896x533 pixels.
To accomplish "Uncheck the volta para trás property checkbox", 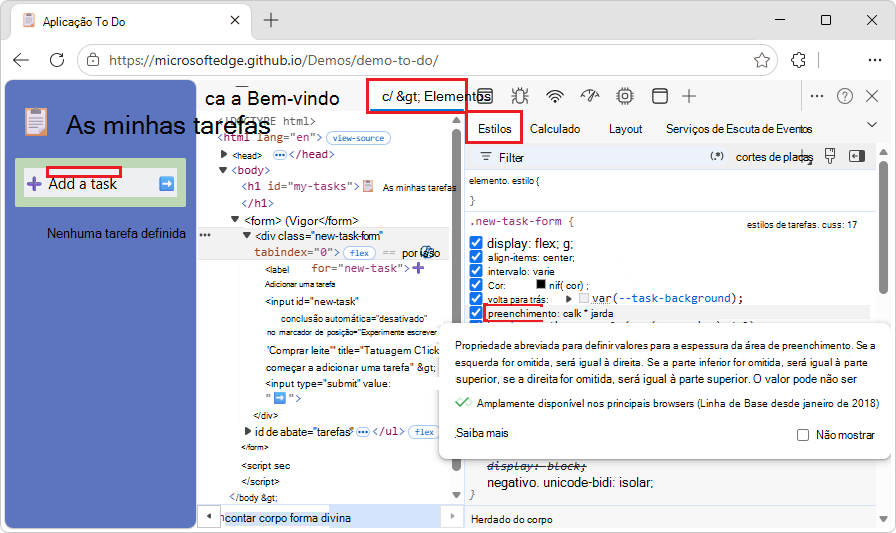I will pos(476,298).
